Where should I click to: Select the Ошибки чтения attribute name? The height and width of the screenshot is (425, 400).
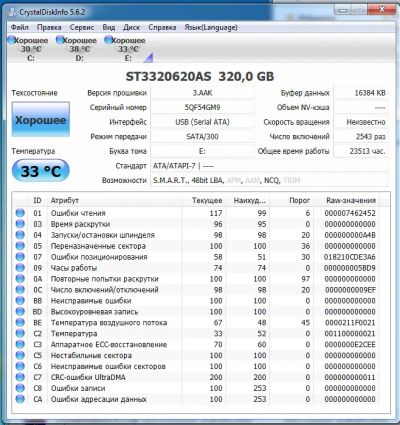point(78,213)
